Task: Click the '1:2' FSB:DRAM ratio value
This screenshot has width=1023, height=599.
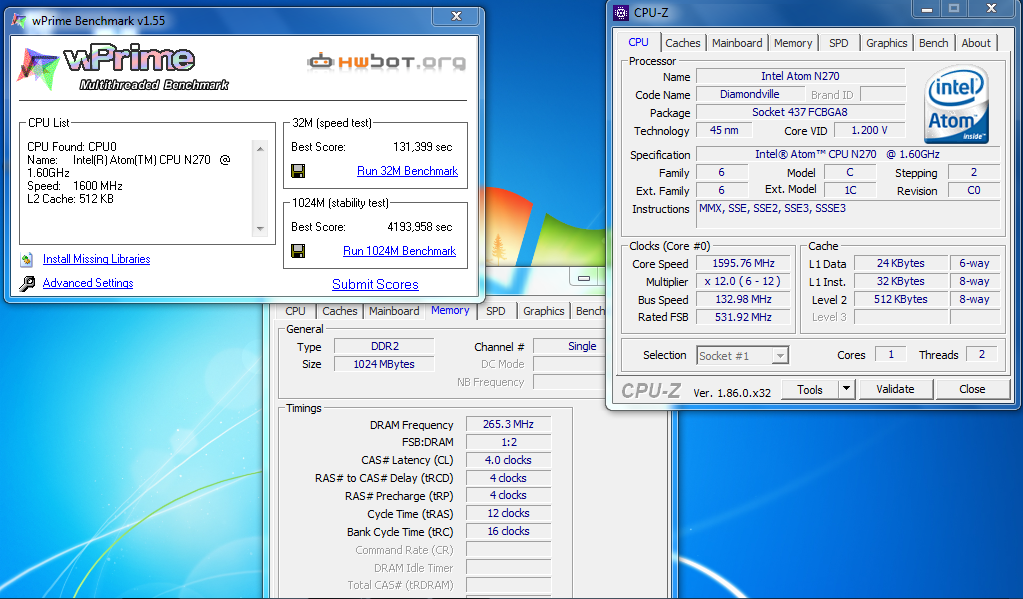Action: (x=508, y=442)
